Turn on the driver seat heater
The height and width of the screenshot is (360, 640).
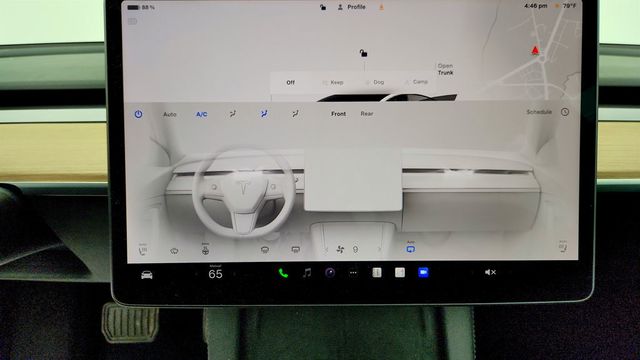coord(142,249)
